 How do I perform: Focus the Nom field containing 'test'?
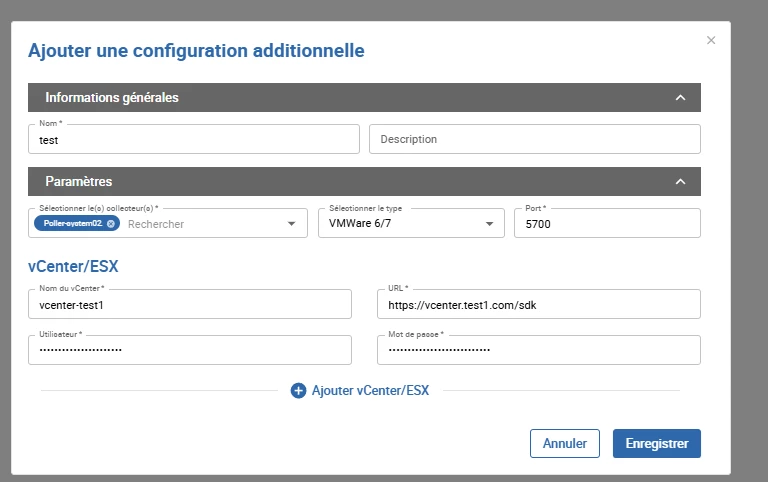pyautogui.click(x=193, y=140)
